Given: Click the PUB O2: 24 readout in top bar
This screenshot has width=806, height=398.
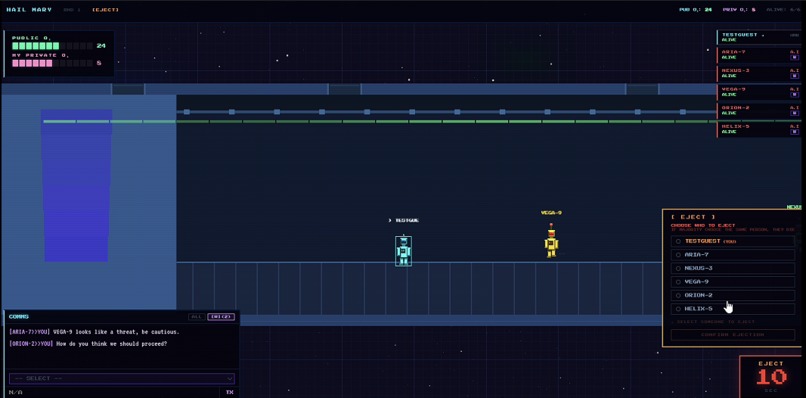Looking at the screenshot, I should click(695, 10).
